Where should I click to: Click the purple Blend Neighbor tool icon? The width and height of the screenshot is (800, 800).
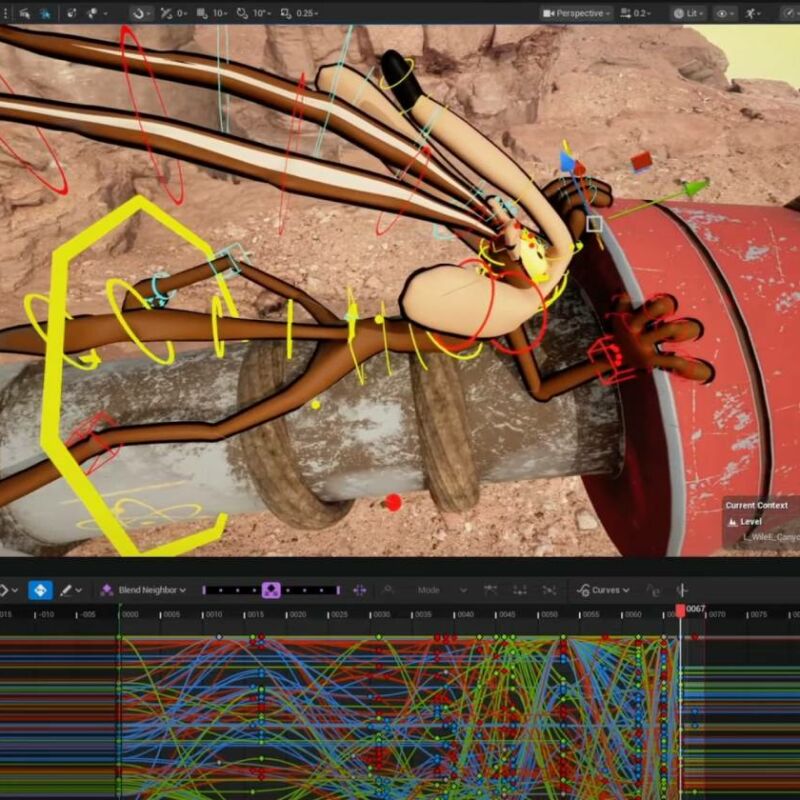pyautogui.click(x=107, y=590)
